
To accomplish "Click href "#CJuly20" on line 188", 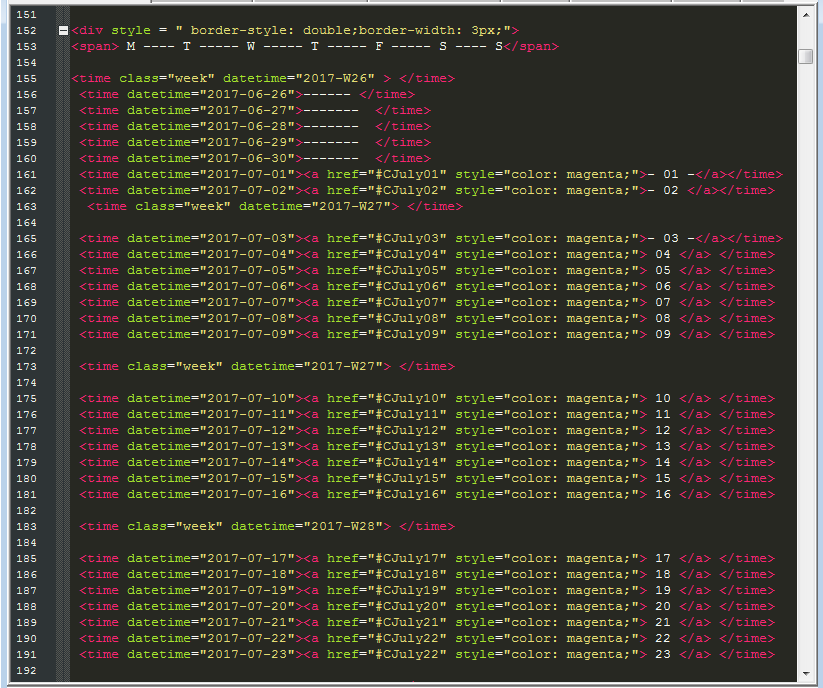I will [407, 607].
